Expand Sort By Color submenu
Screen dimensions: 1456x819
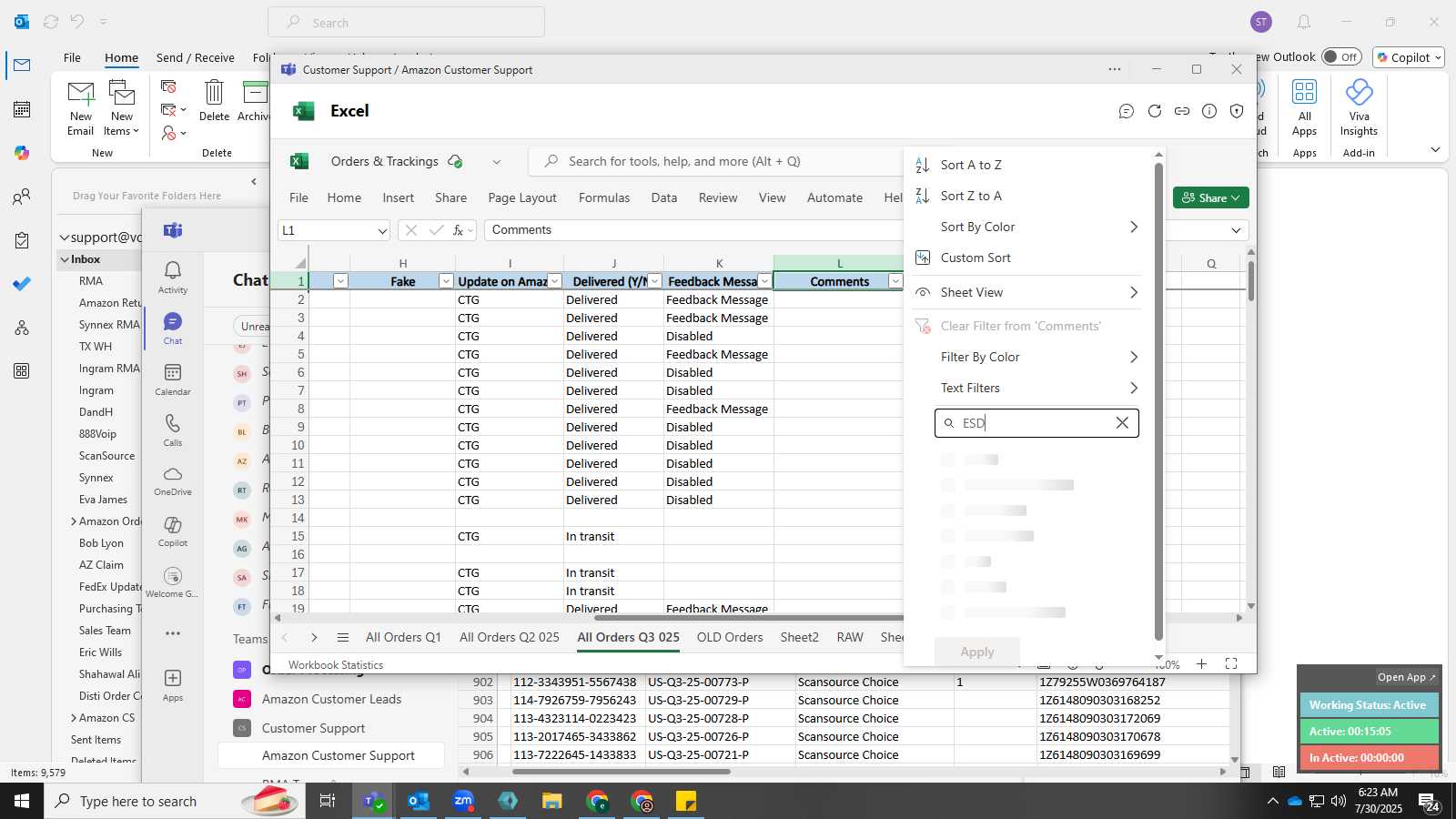[x=1134, y=227]
